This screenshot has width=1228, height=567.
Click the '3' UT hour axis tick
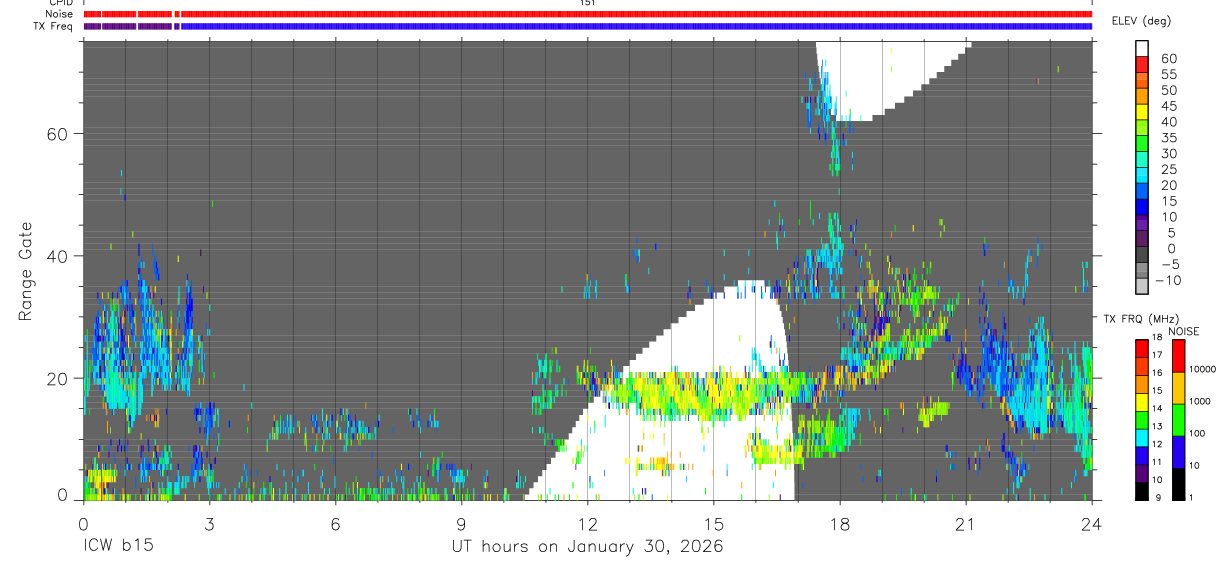[209, 523]
